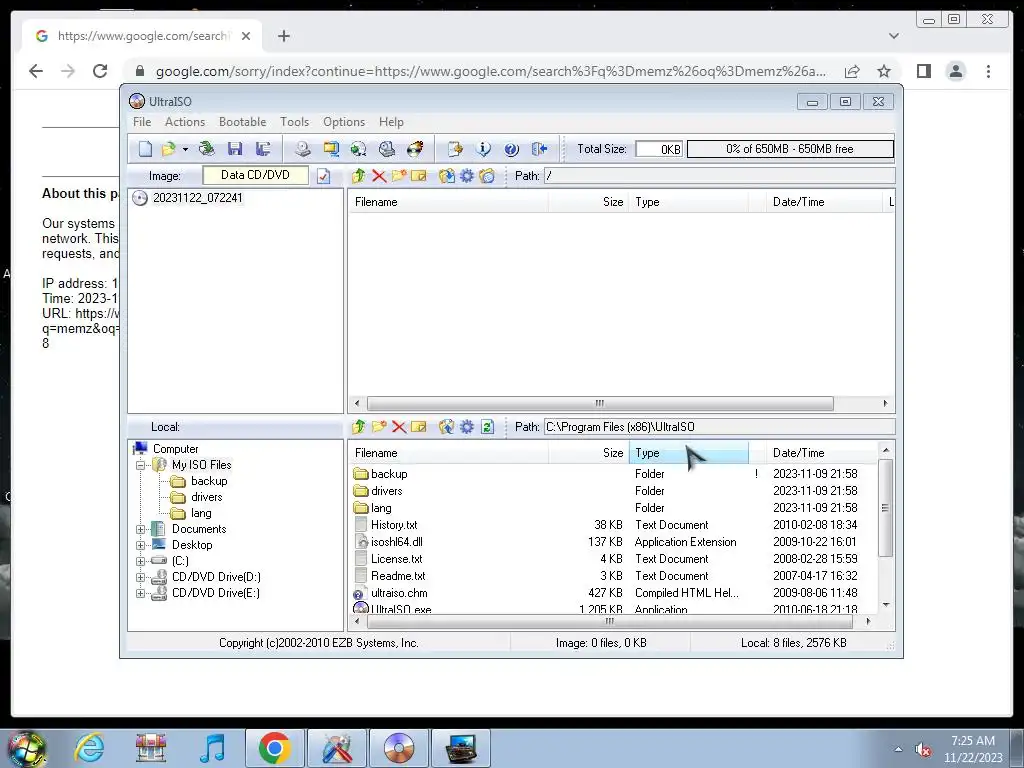Click the blue gear icon in Image toolbar
Viewport: 1024px width, 768px height.
click(467, 176)
